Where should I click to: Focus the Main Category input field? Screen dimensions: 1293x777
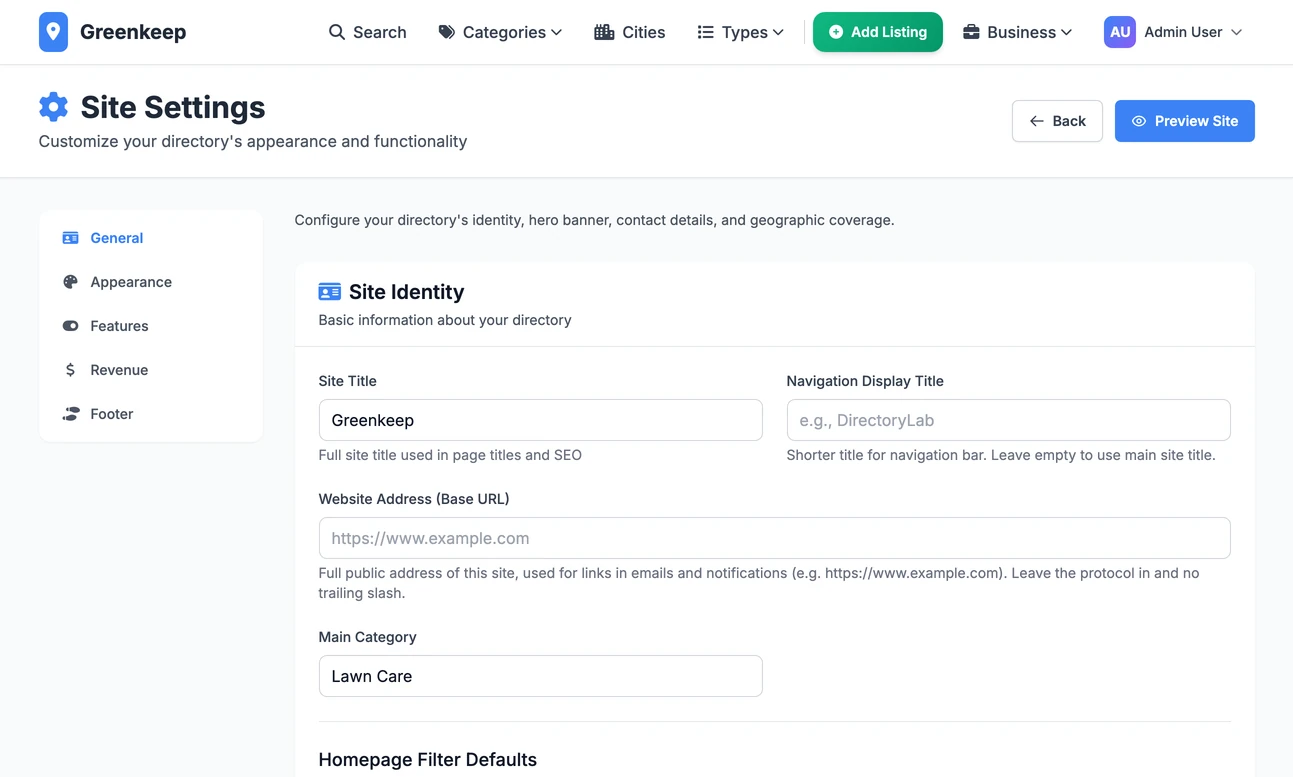541,676
